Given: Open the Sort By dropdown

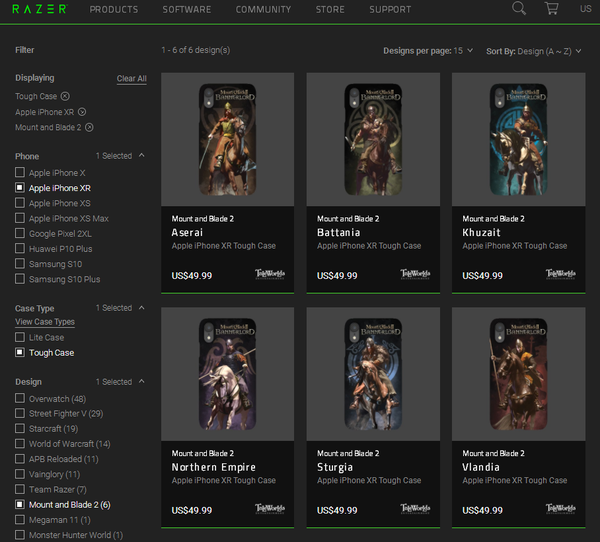Looking at the screenshot, I should point(534,51).
